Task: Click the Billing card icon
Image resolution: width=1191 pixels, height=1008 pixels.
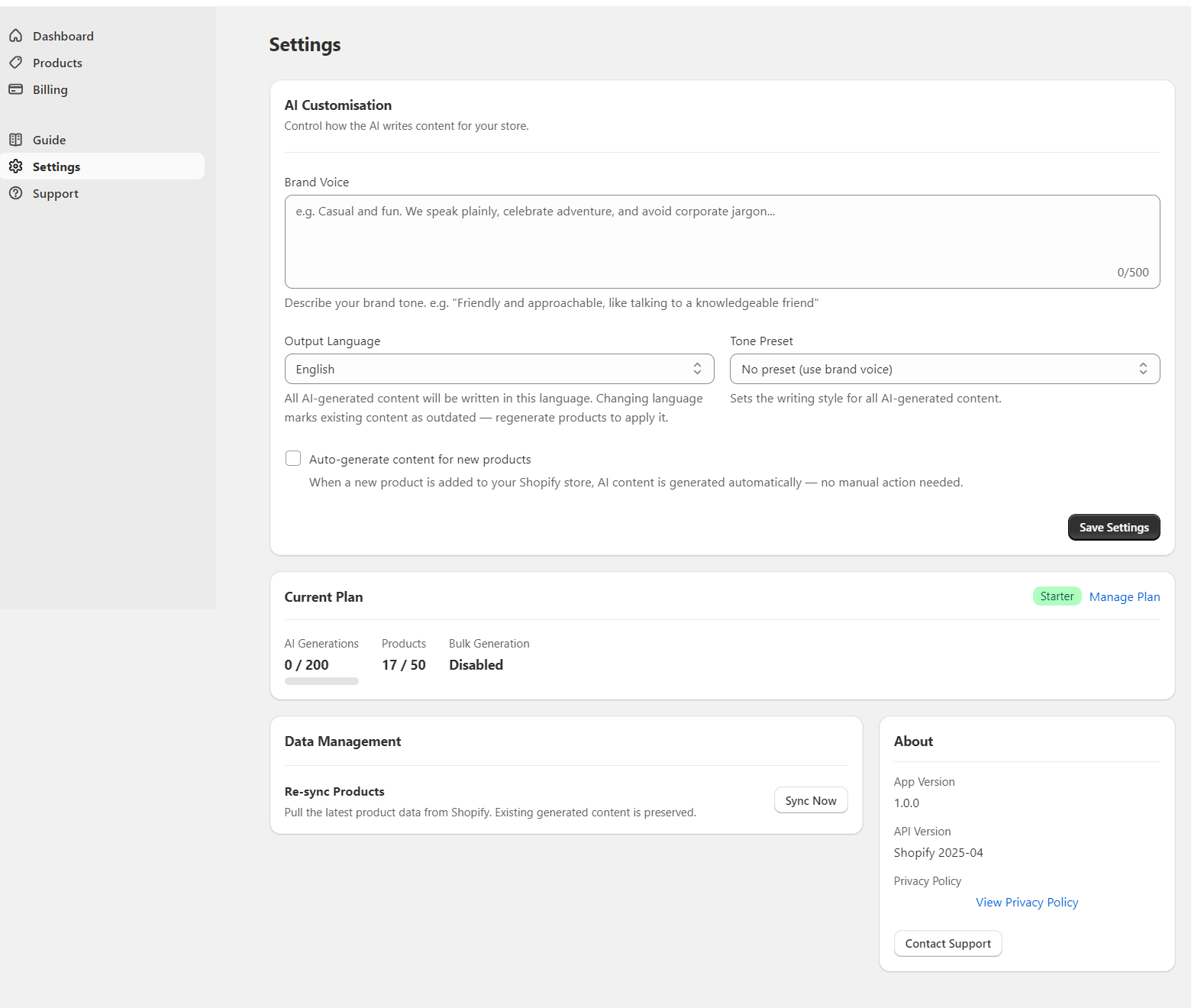Action: click(x=15, y=89)
